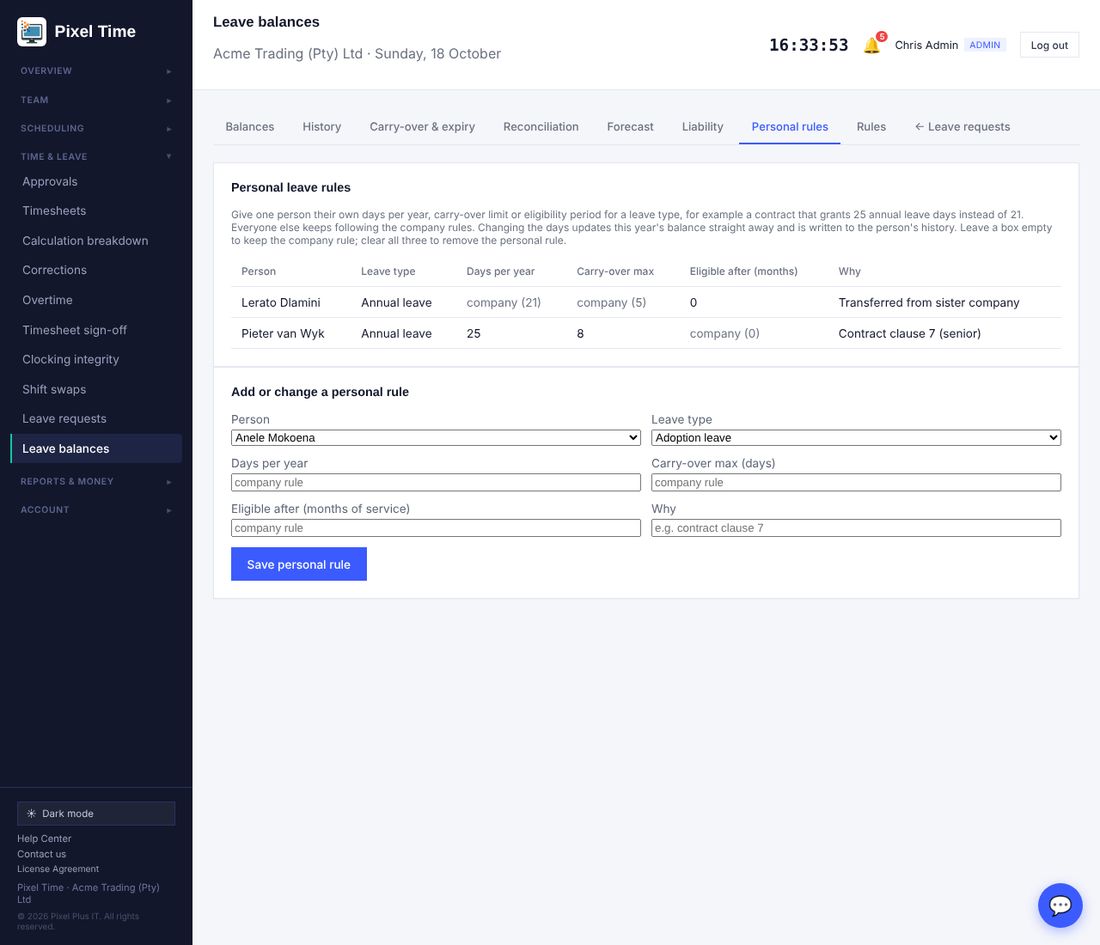The width and height of the screenshot is (1100, 945).
Task: Click Save personal rule button
Action: pyautogui.click(x=299, y=564)
